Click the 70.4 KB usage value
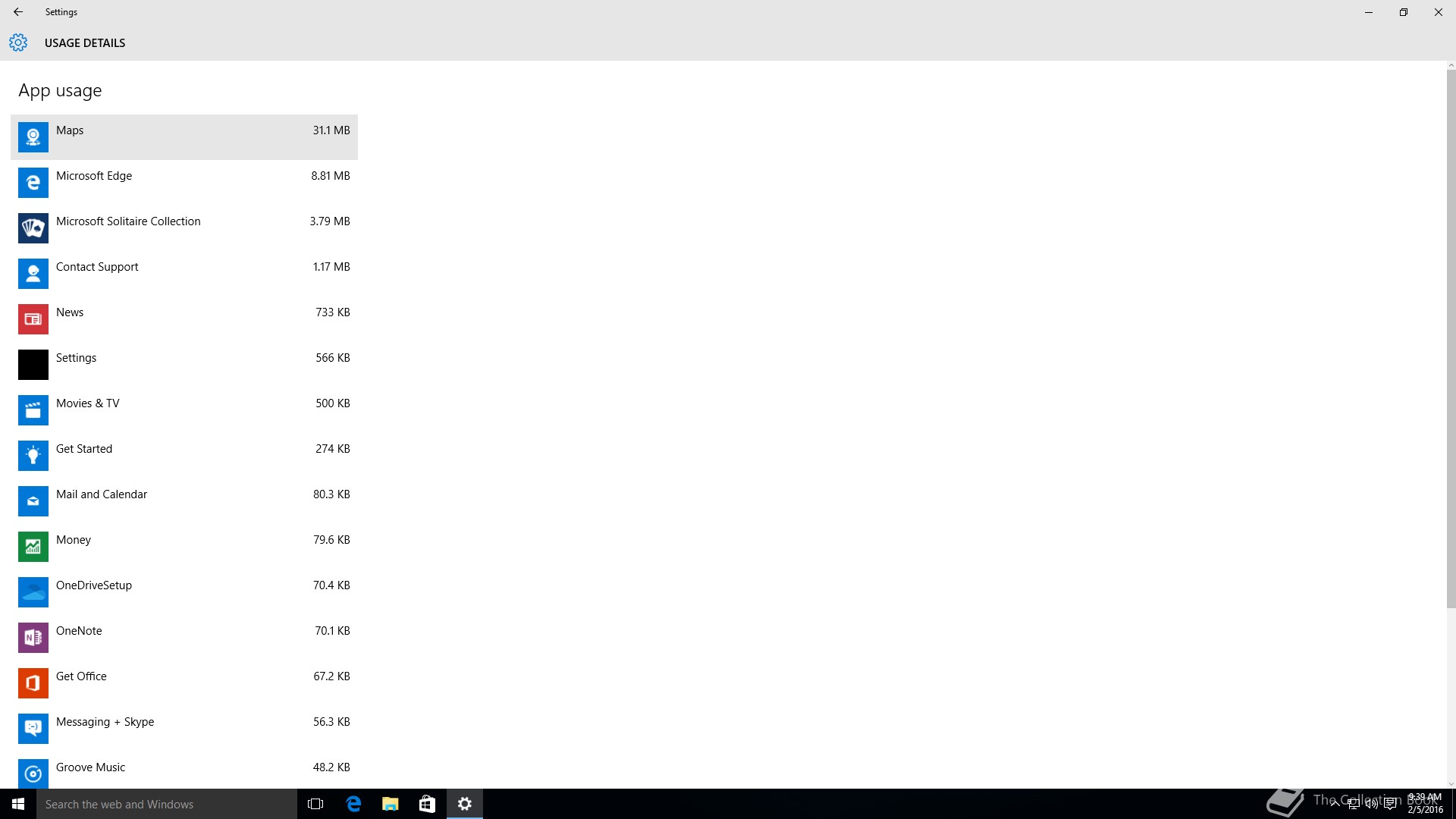1456x819 pixels. pyautogui.click(x=331, y=585)
